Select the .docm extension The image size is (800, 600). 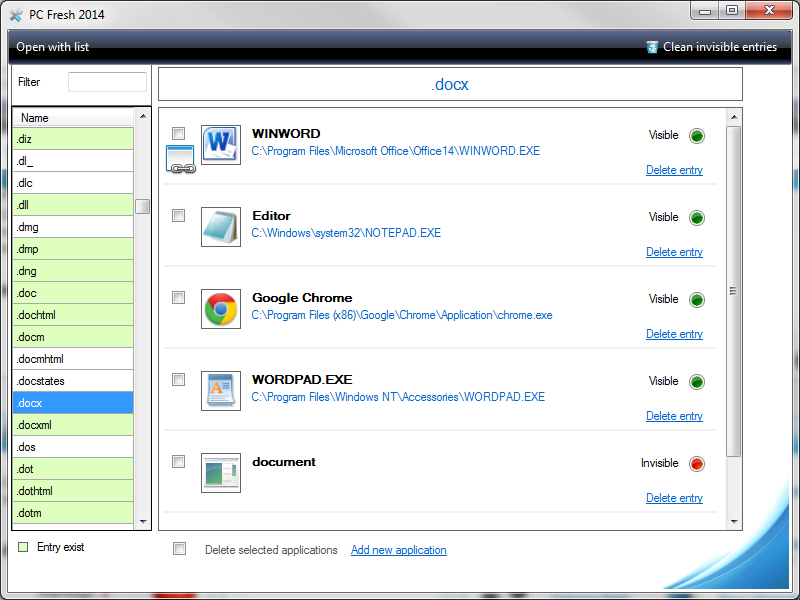click(x=73, y=337)
